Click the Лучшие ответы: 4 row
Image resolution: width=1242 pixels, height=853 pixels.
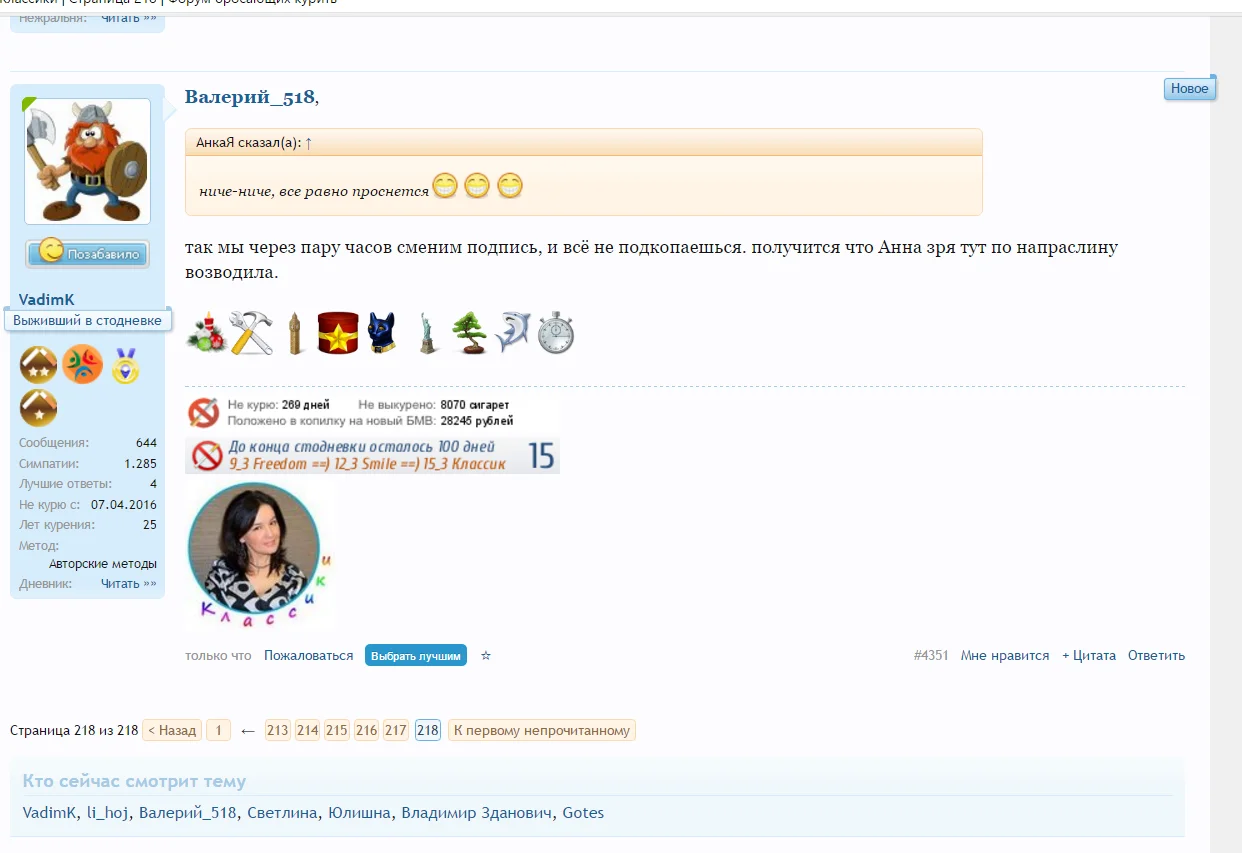[88, 484]
